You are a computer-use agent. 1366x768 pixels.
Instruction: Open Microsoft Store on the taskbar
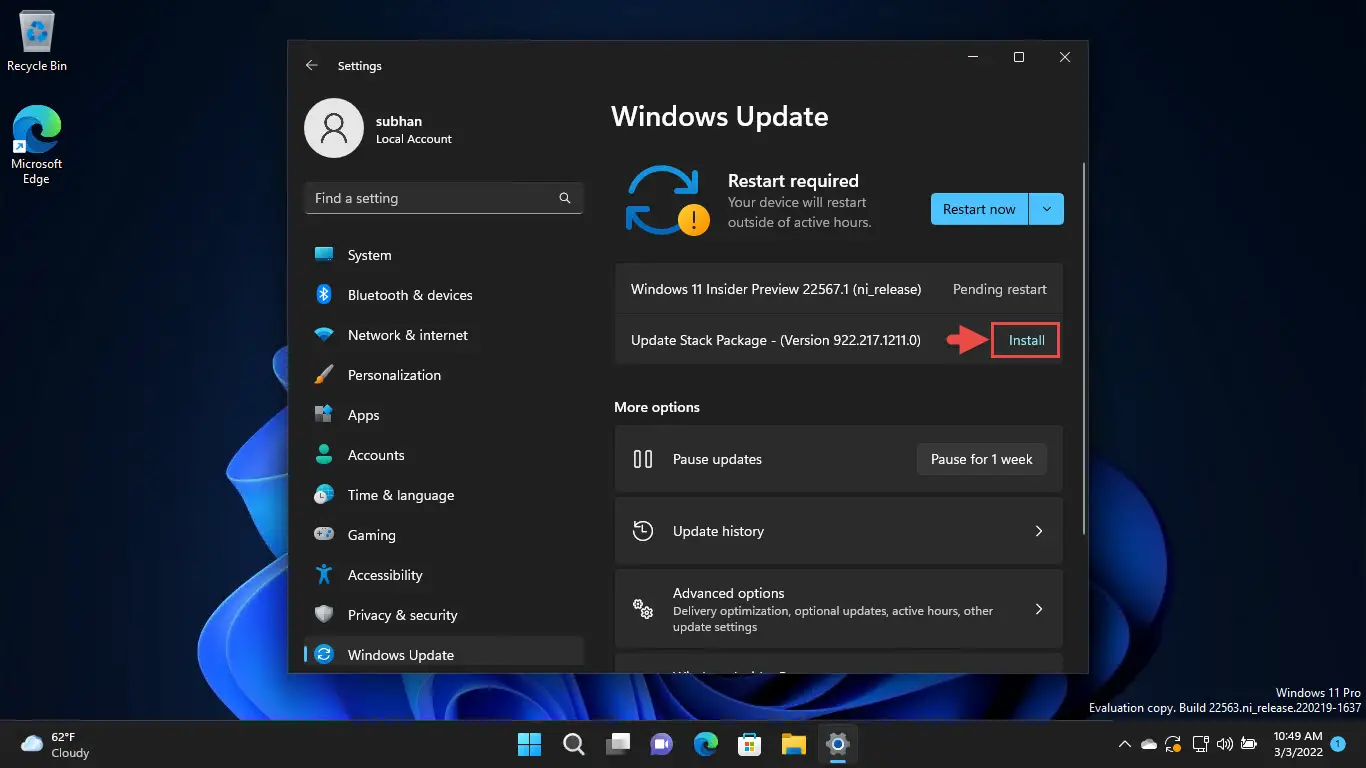point(750,744)
